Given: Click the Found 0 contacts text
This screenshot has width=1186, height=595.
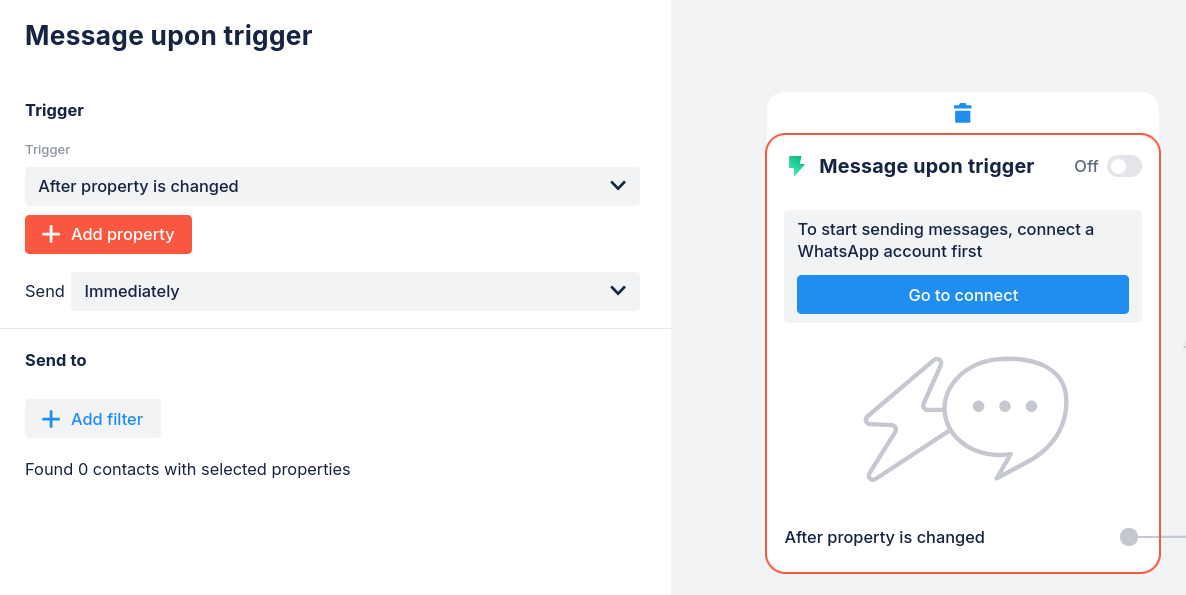Looking at the screenshot, I should click(187, 469).
